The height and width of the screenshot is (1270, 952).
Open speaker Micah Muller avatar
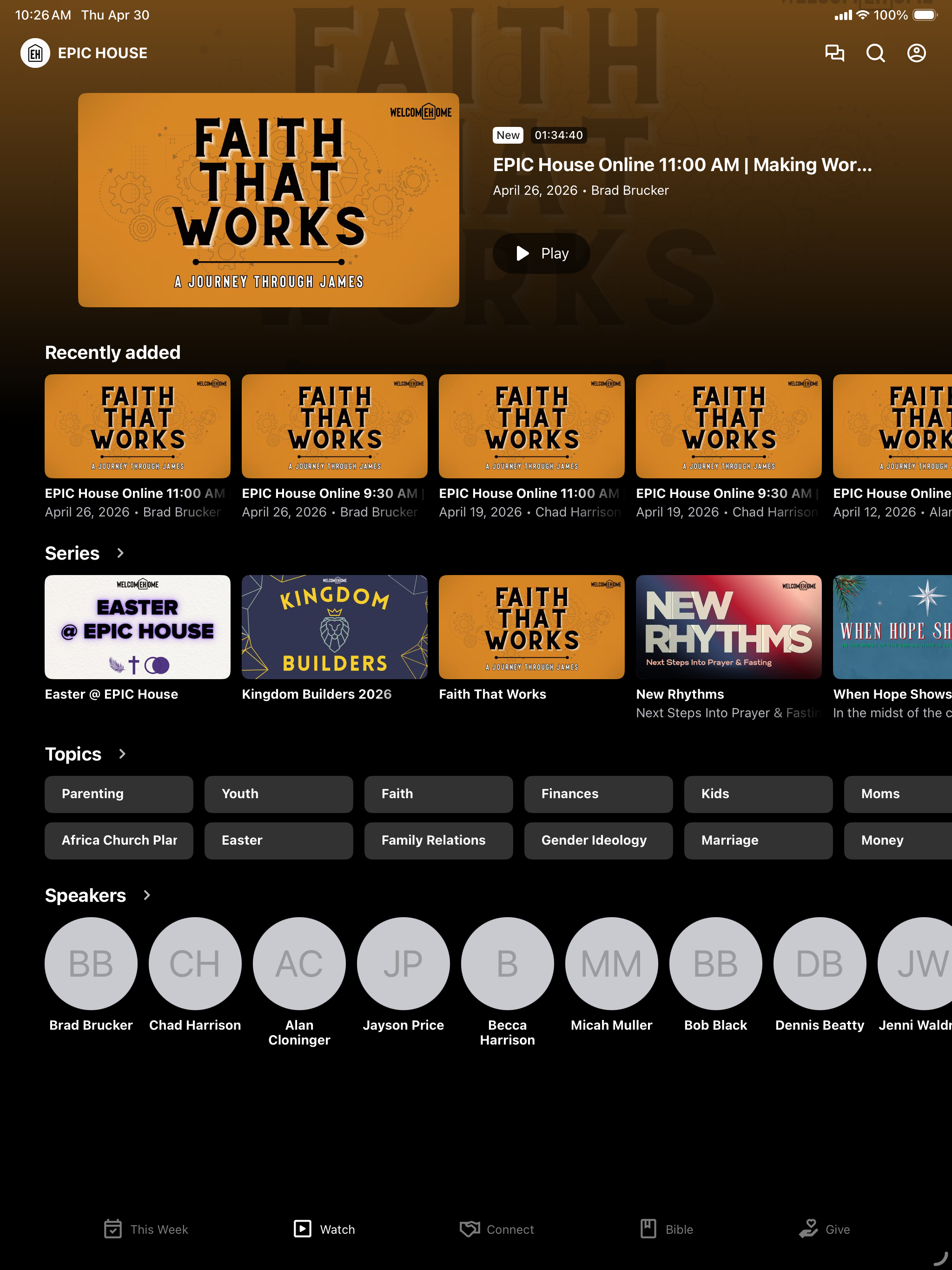pos(612,963)
